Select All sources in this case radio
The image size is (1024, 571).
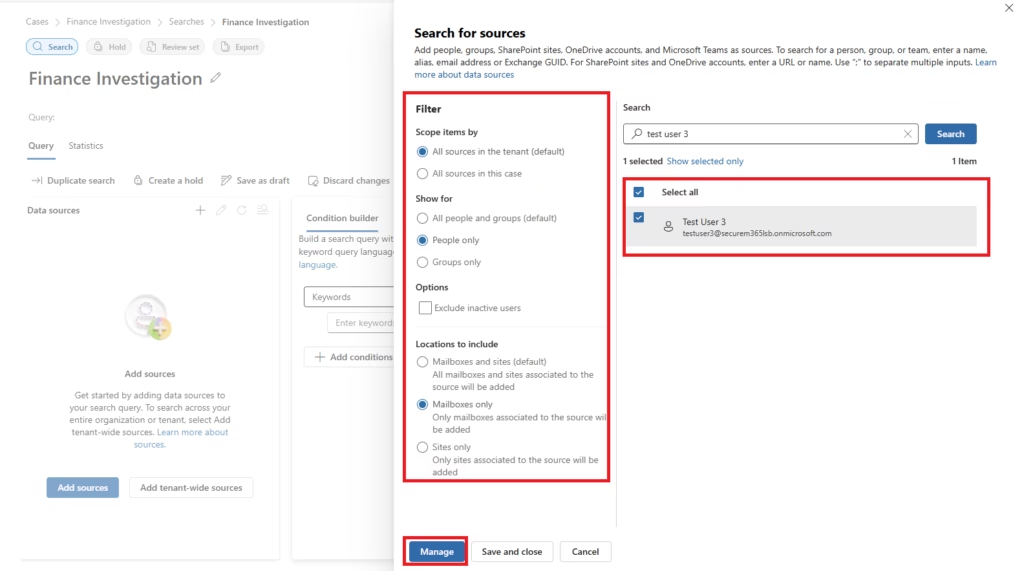click(x=423, y=174)
